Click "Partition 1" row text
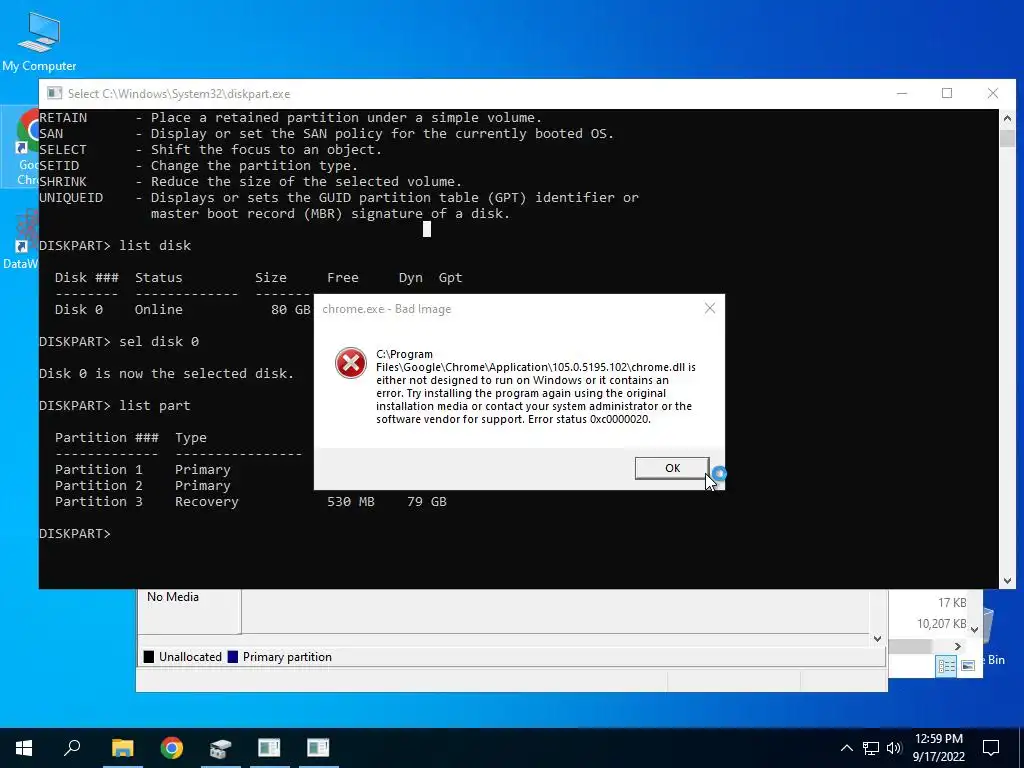 (99, 470)
